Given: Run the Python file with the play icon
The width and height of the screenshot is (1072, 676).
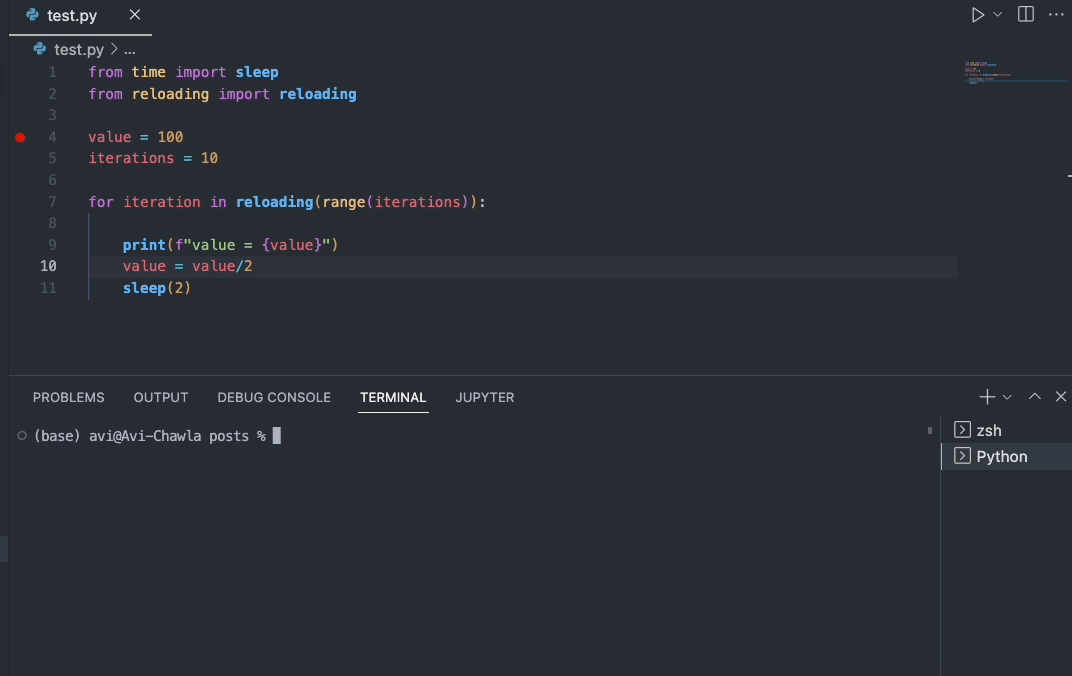Looking at the screenshot, I should tap(976, 14).
